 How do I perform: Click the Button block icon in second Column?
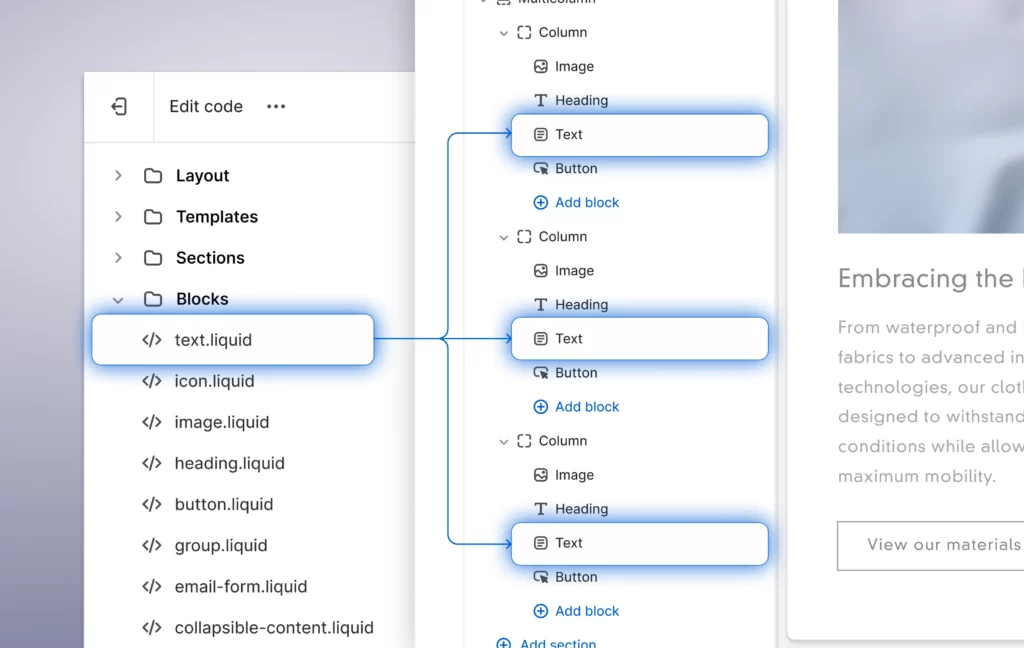click(541, 373)
